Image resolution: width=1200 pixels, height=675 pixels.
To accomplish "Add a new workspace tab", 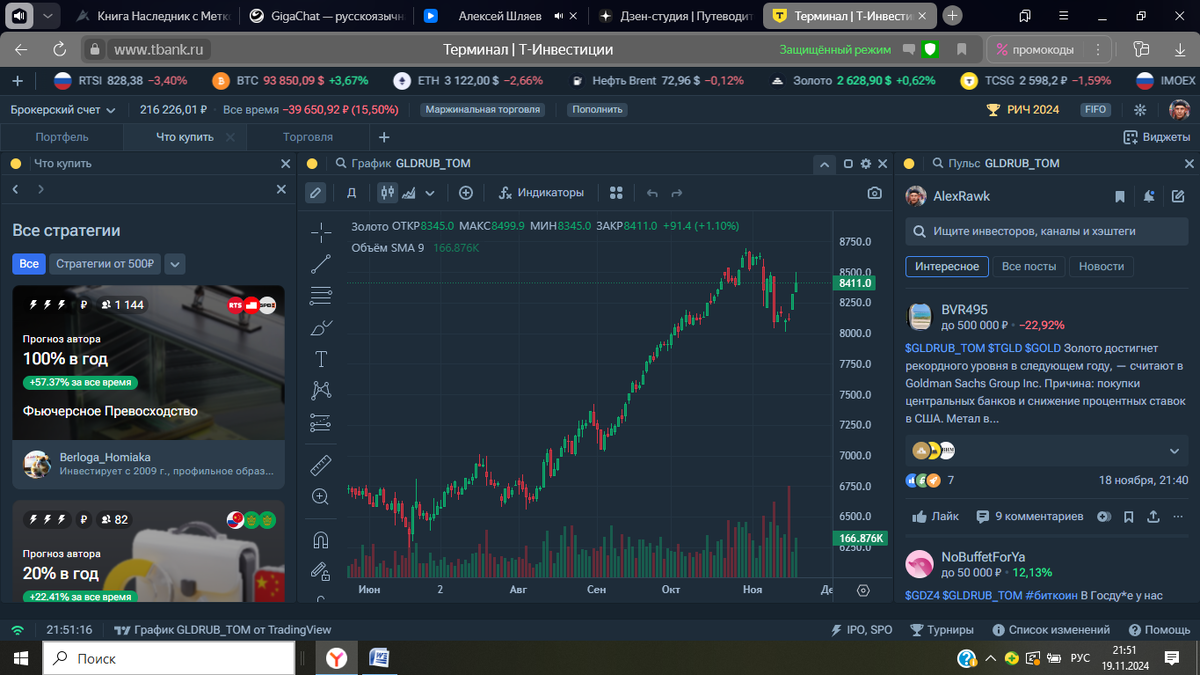I will tap(384, 137).
